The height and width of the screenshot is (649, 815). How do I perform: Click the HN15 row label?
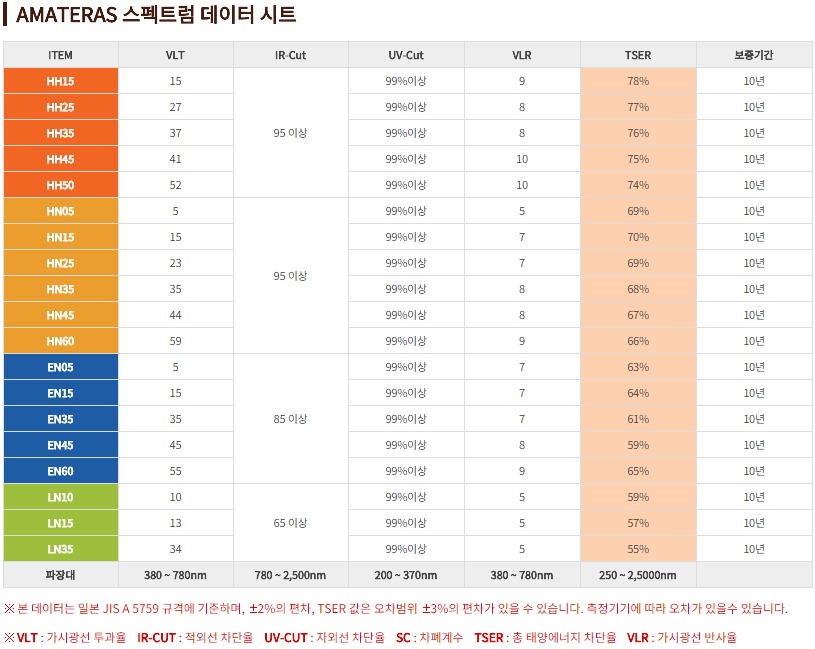coord(61,237)
